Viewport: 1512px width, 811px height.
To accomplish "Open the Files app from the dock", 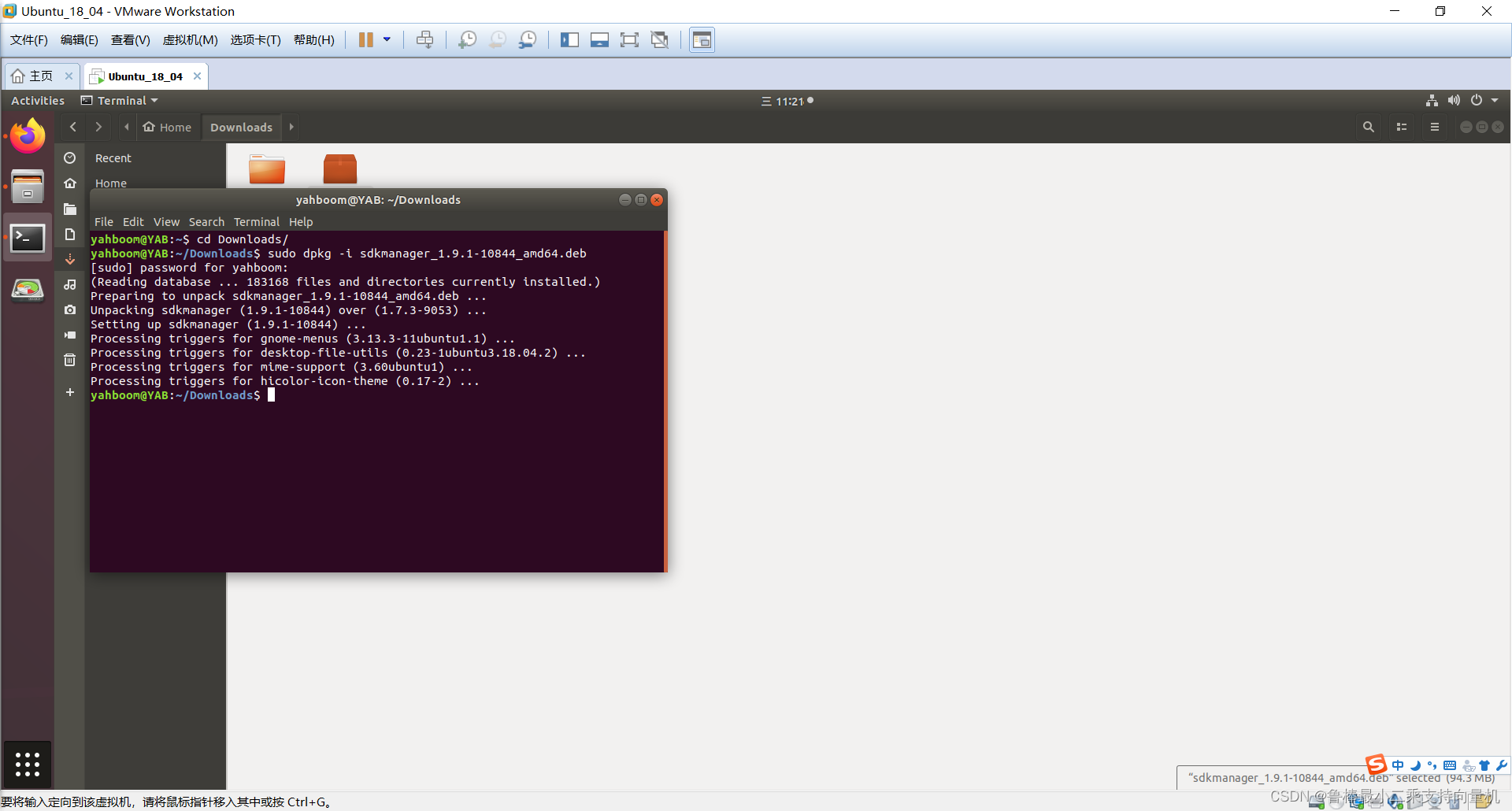I will [28, 187].
